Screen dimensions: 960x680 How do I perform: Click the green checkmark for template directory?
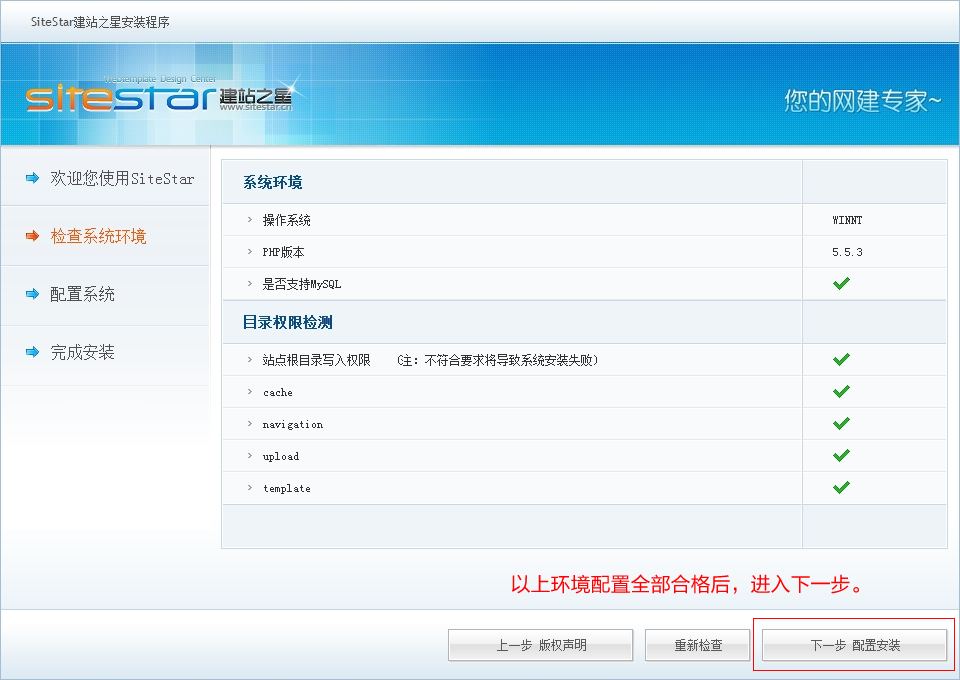(841, 488)
